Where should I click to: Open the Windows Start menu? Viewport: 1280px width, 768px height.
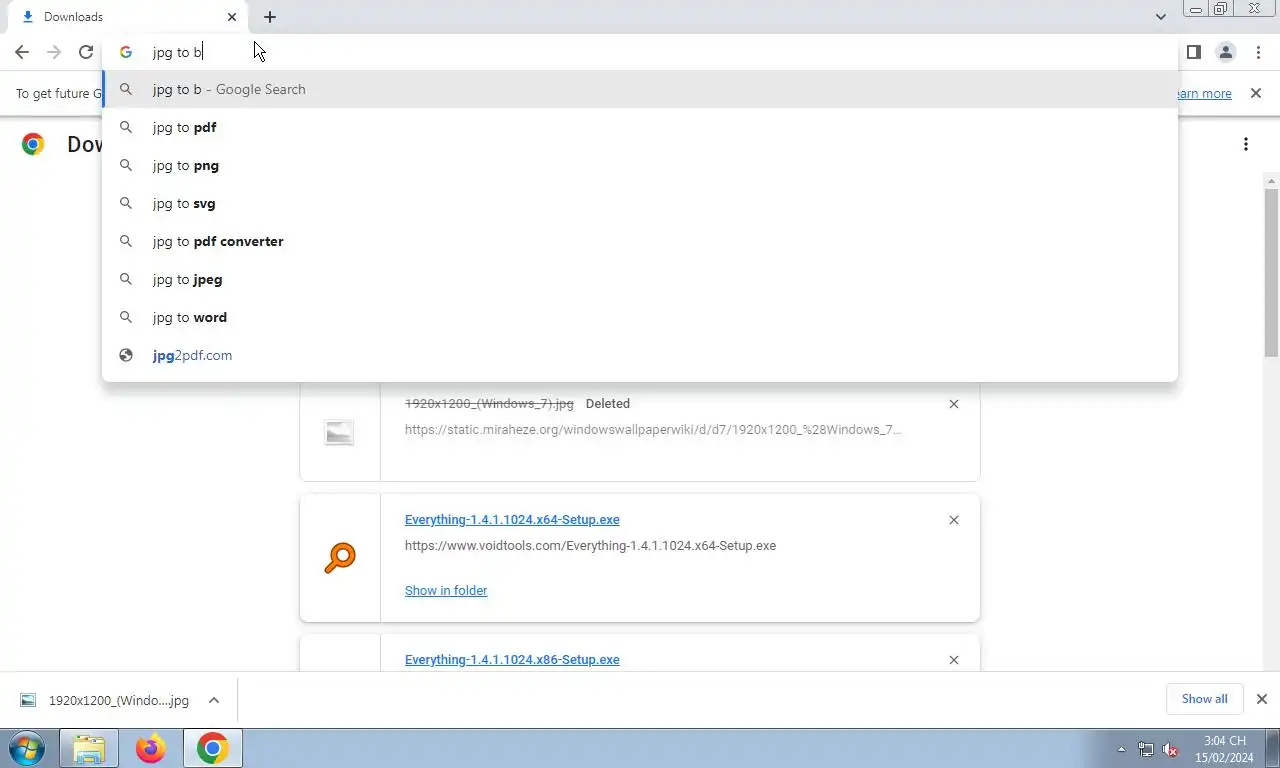(x=26, y=748)
